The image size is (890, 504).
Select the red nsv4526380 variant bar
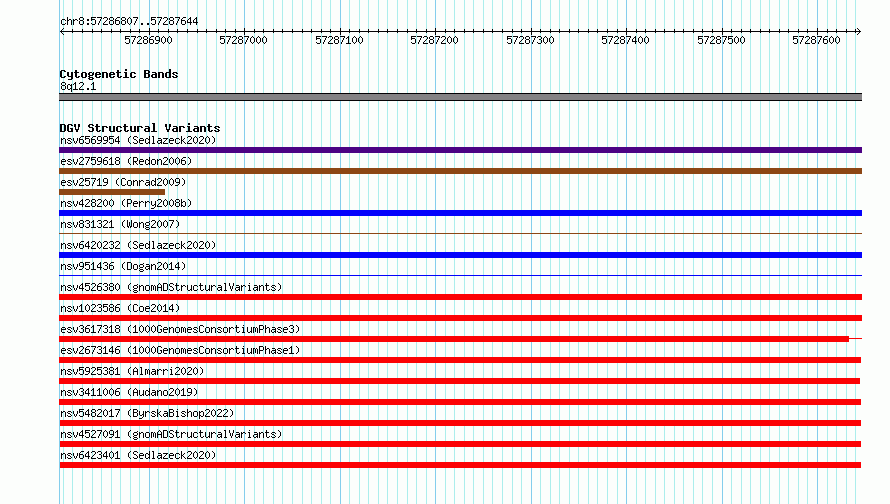pos(460,297)
